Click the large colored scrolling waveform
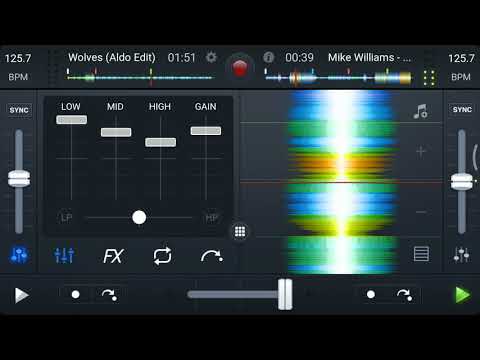Image resolution: width=480 pixels, height=360 pixels. tap(342, 182)
